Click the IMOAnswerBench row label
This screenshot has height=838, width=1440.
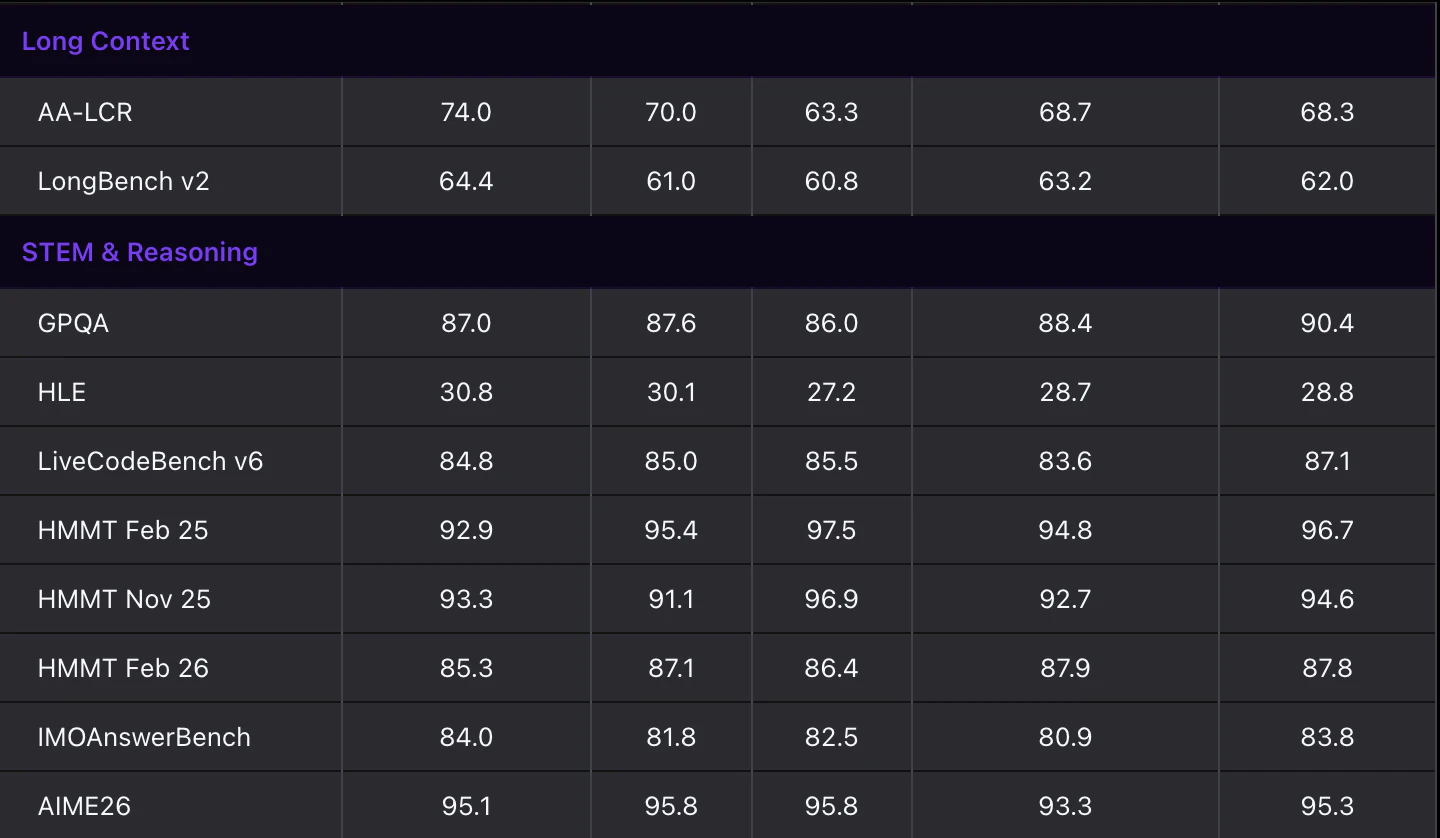[144, 737]
